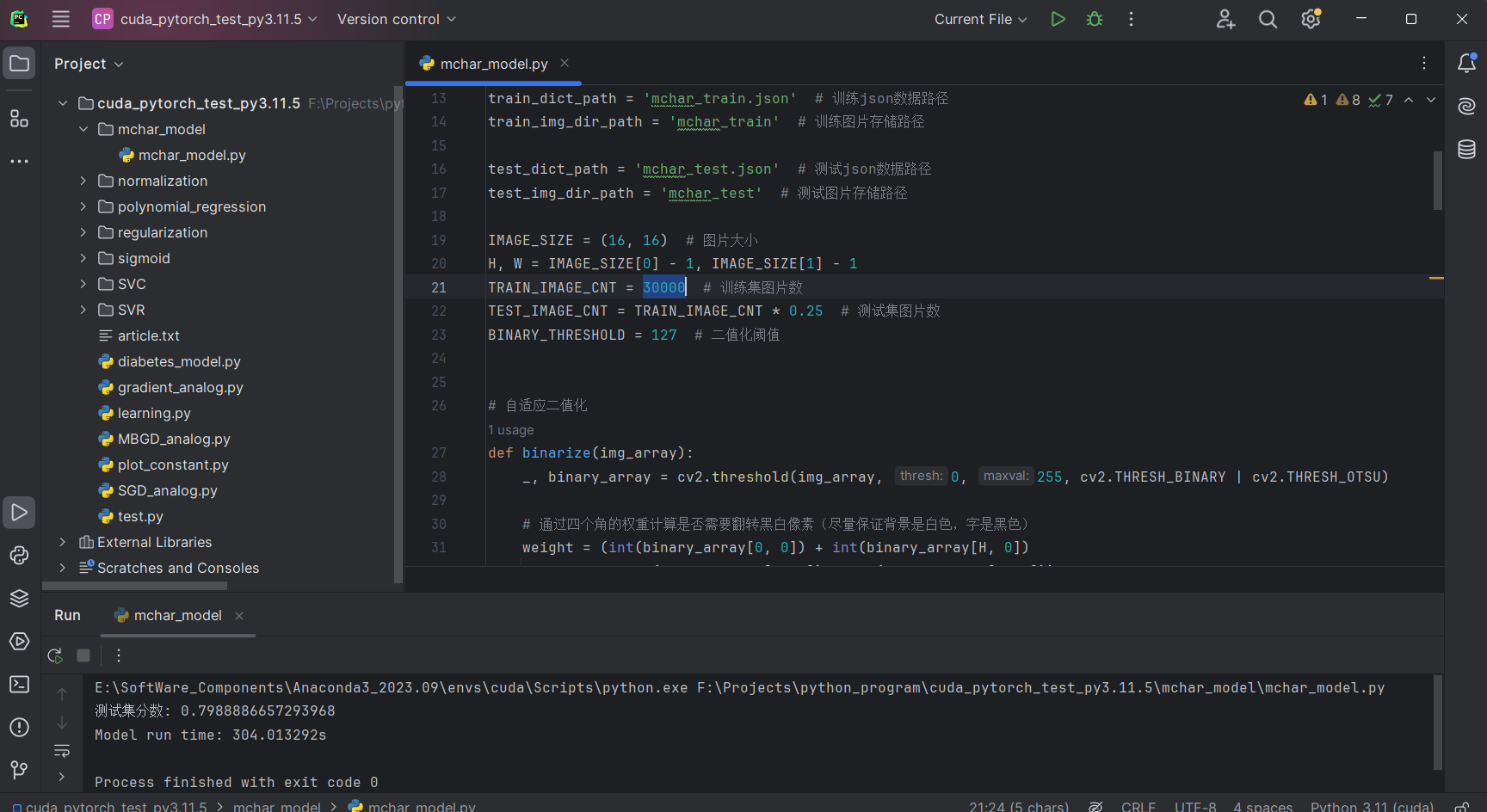Screen dimensions: 1487x812
Task: Jump up the stack trace arrow
Action: (62, 693)
